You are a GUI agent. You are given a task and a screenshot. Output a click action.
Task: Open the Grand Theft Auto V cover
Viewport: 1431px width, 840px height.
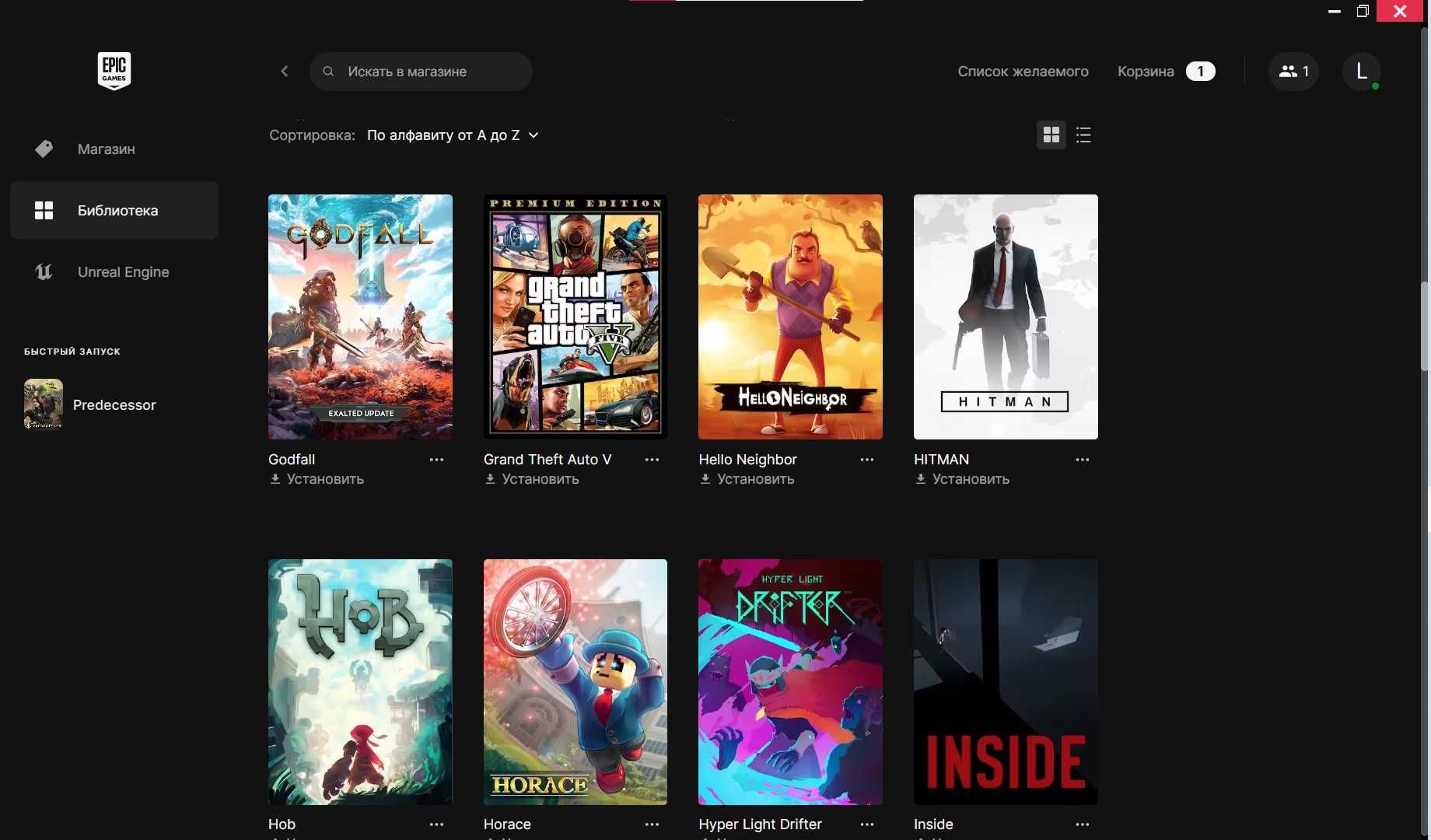[576, 317]
